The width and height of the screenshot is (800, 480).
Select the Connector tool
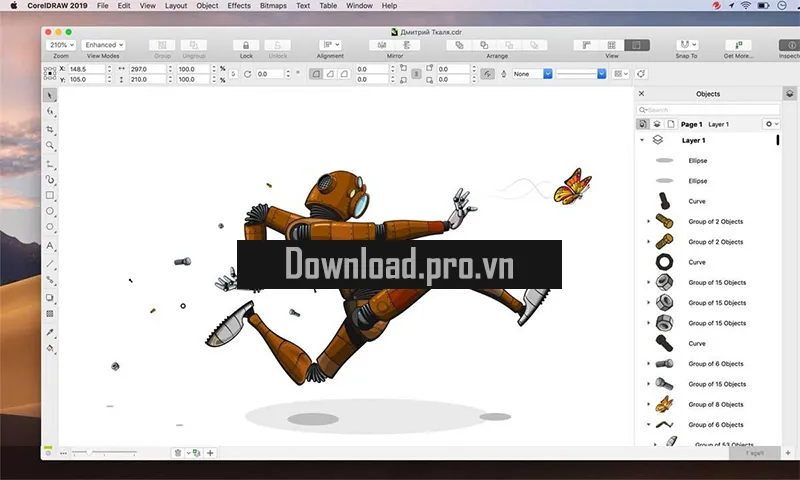49,280
